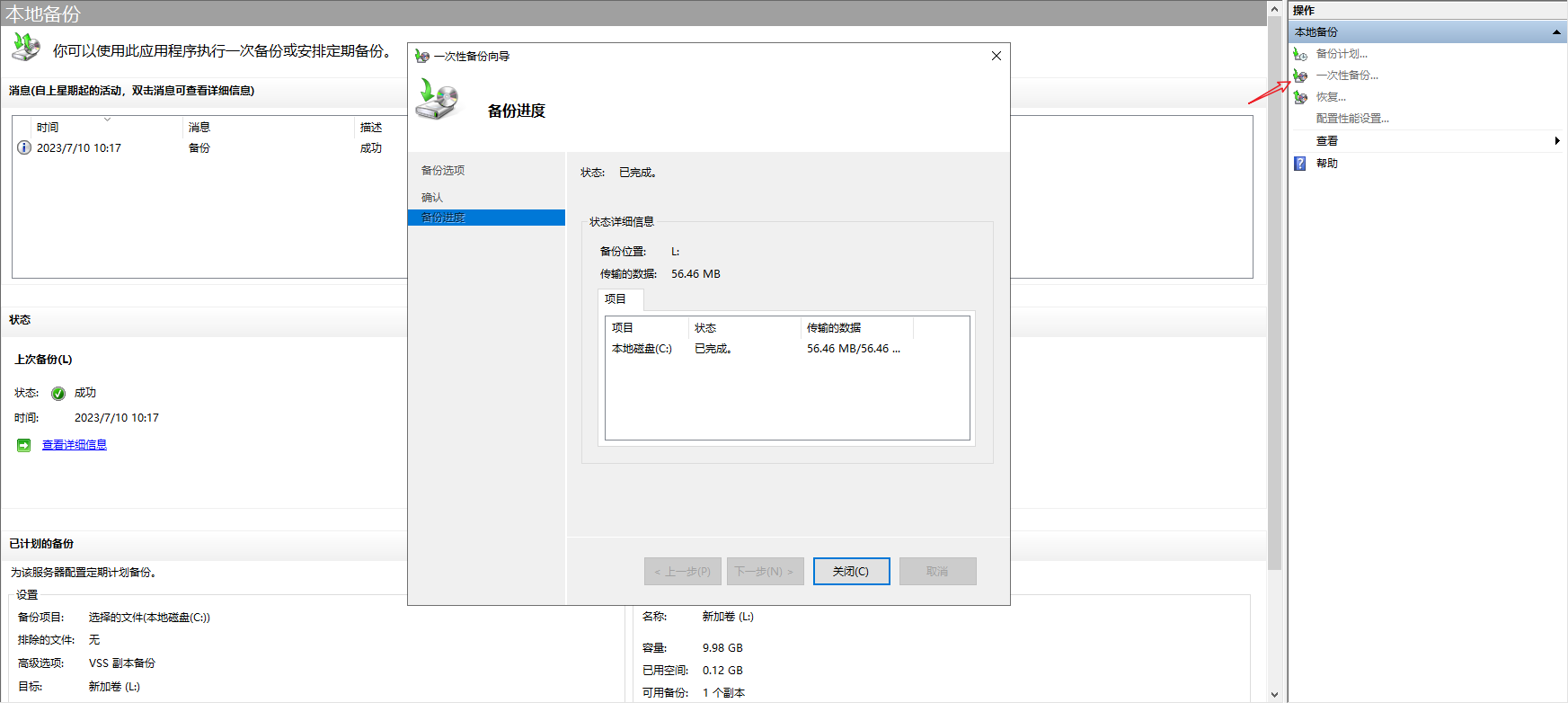Open 备份计划... action
Viewport: 1568px width, 703px height.
(x=1342, y=54)
